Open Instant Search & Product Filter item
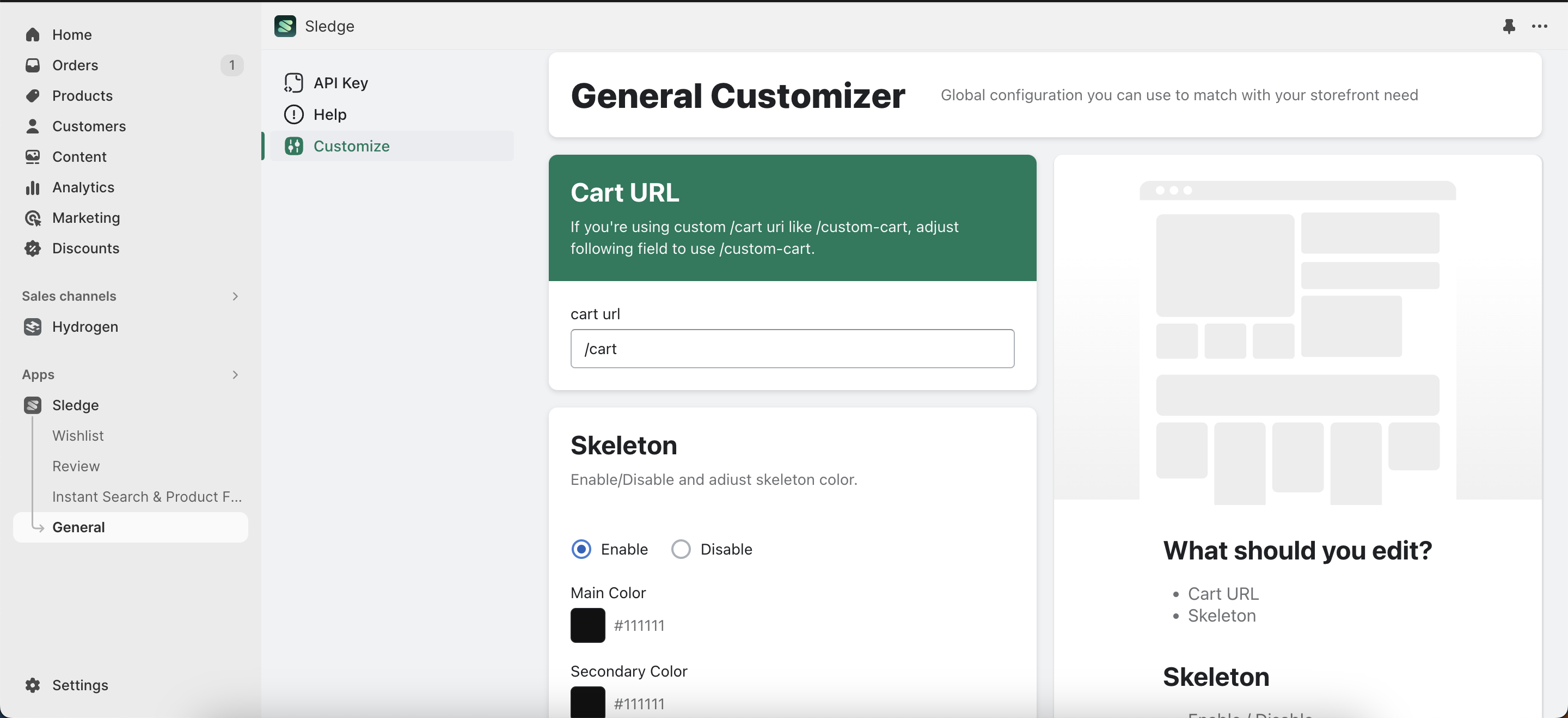Screen dimensions: 1568x718 click(146, 497)
